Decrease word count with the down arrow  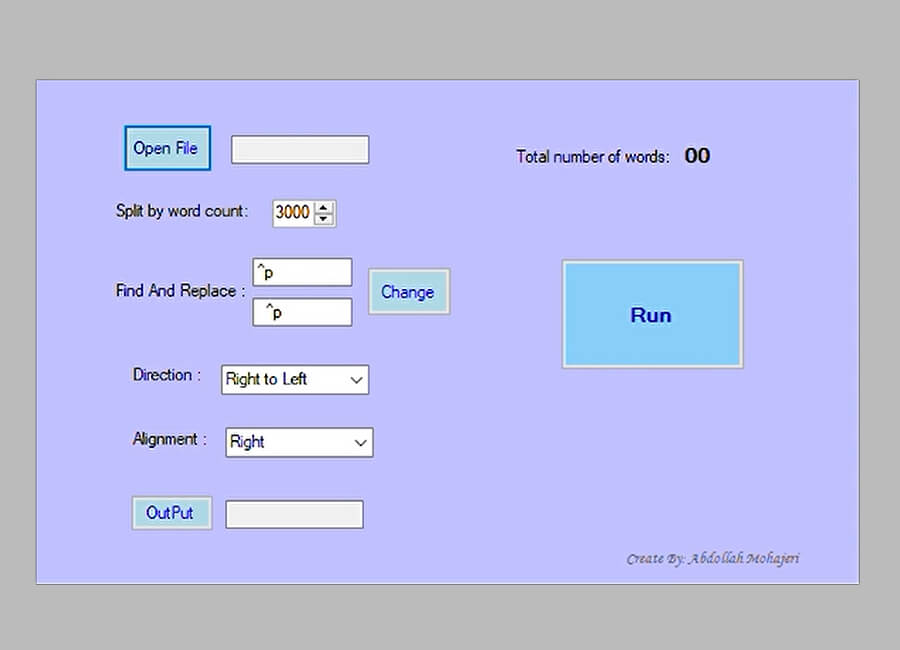click(324, 219)
